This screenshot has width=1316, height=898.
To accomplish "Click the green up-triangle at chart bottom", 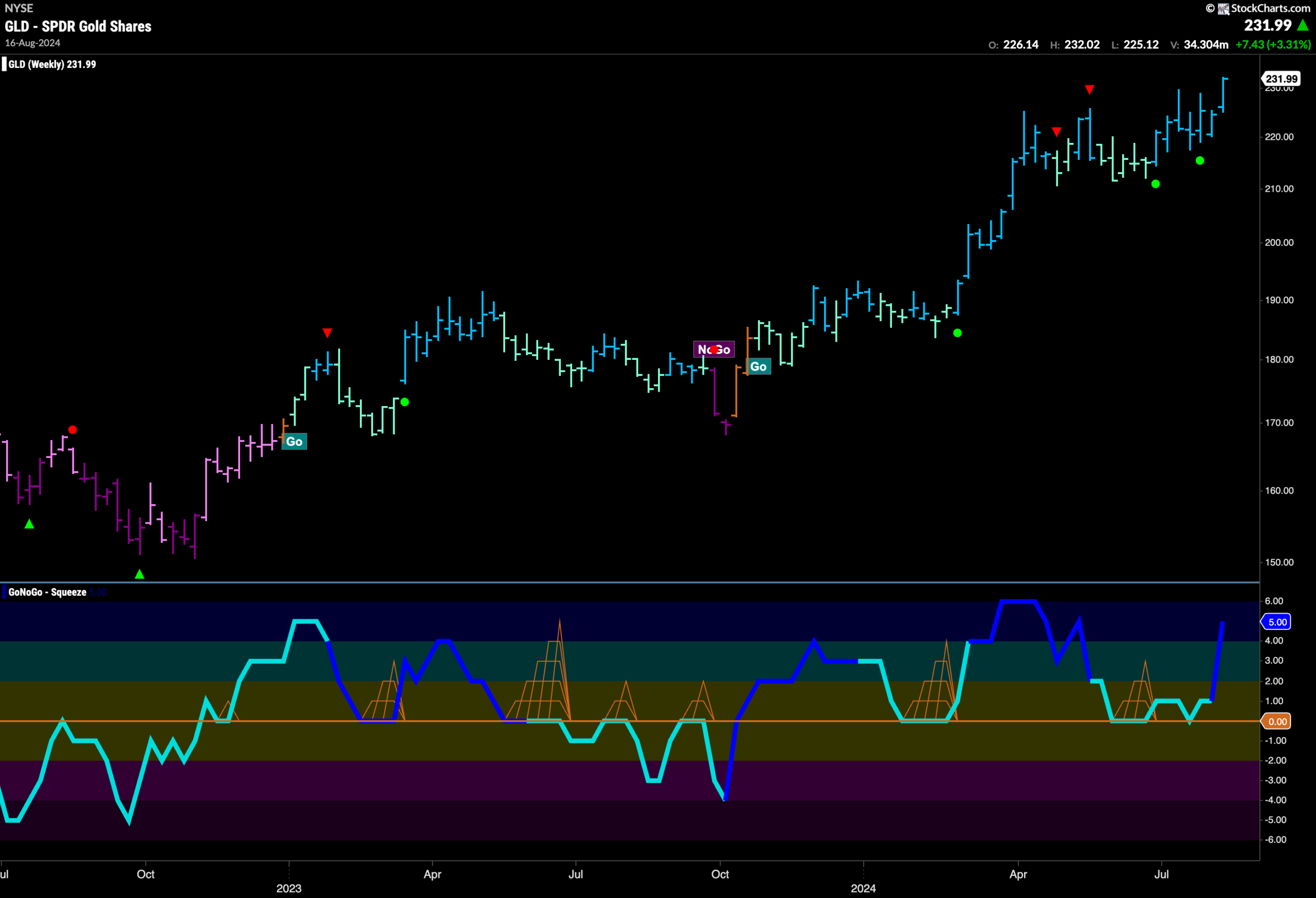I will click(x=139, y=574).
